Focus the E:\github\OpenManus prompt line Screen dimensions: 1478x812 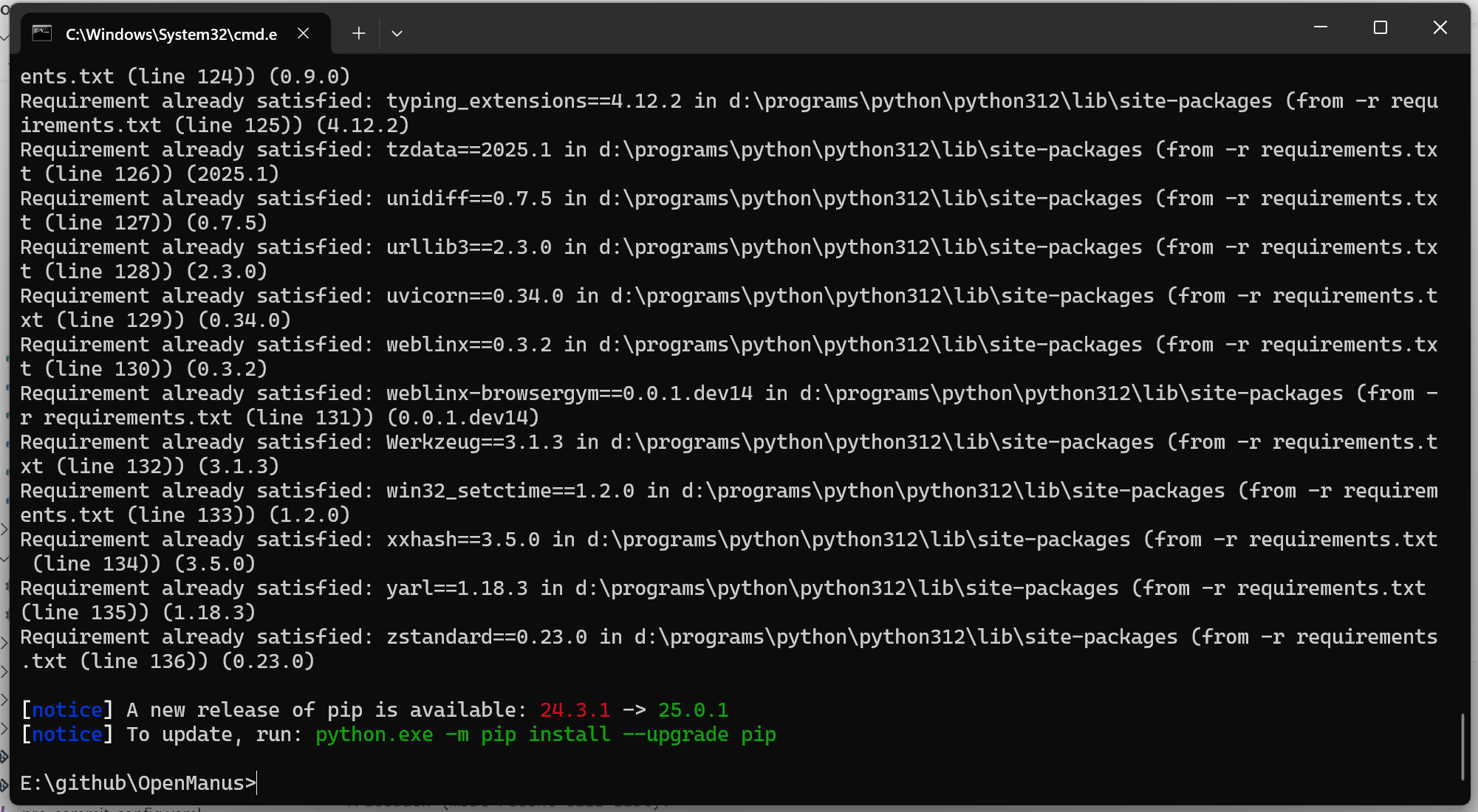[137, 782]
